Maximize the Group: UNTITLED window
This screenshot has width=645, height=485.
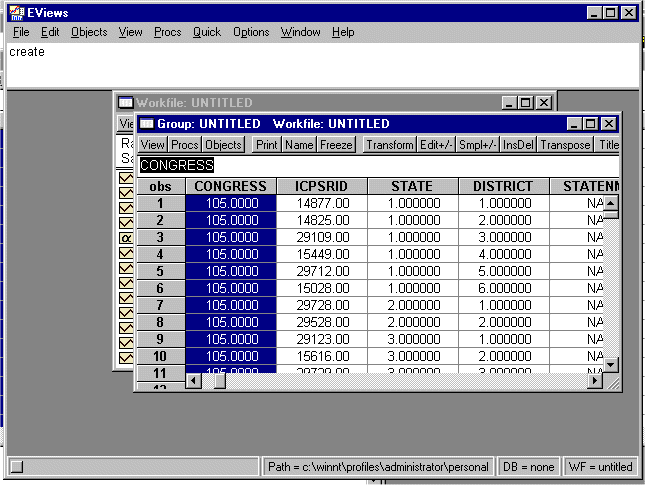590,124
